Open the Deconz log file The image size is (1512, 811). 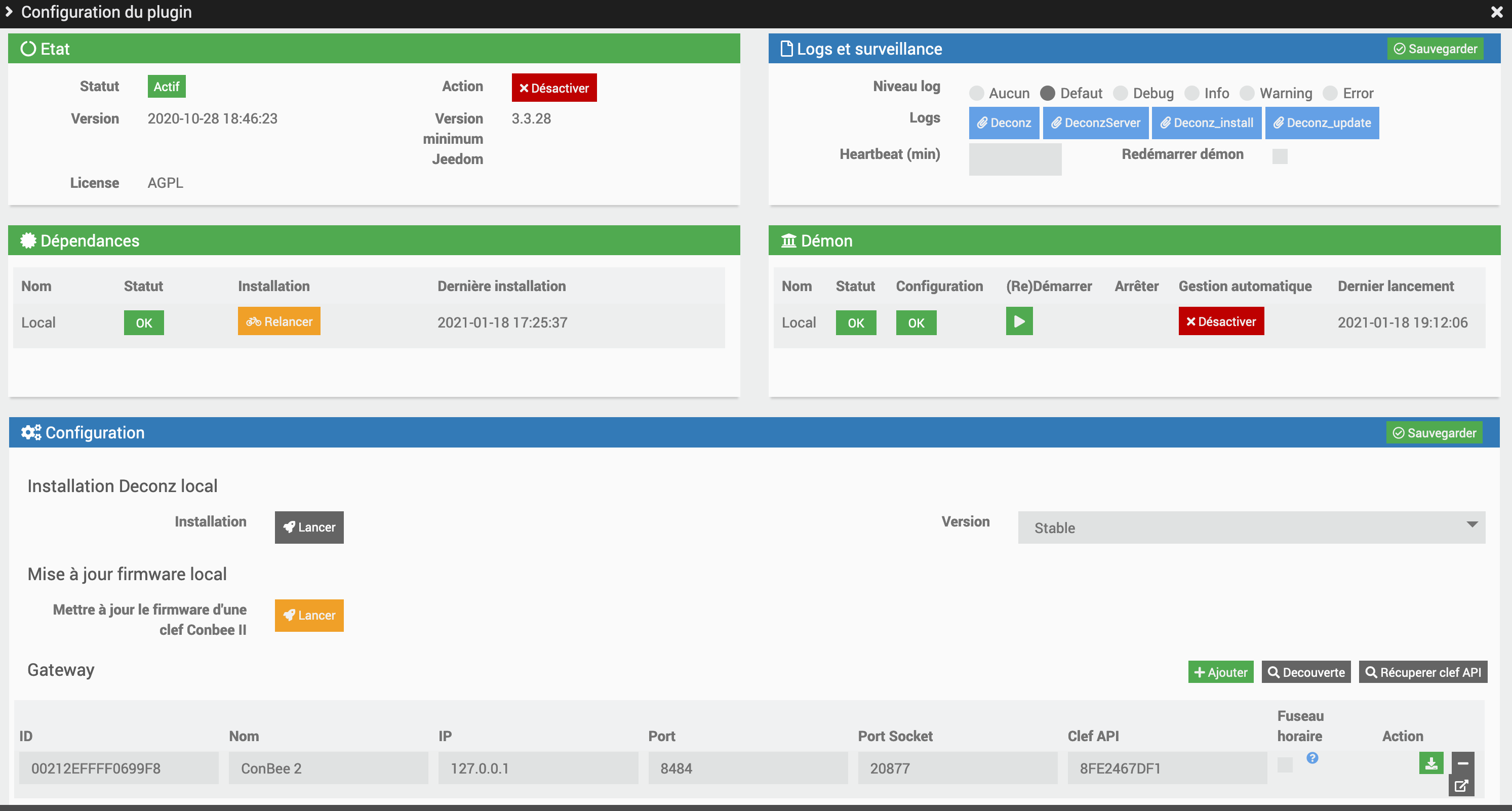[1004, 123]
